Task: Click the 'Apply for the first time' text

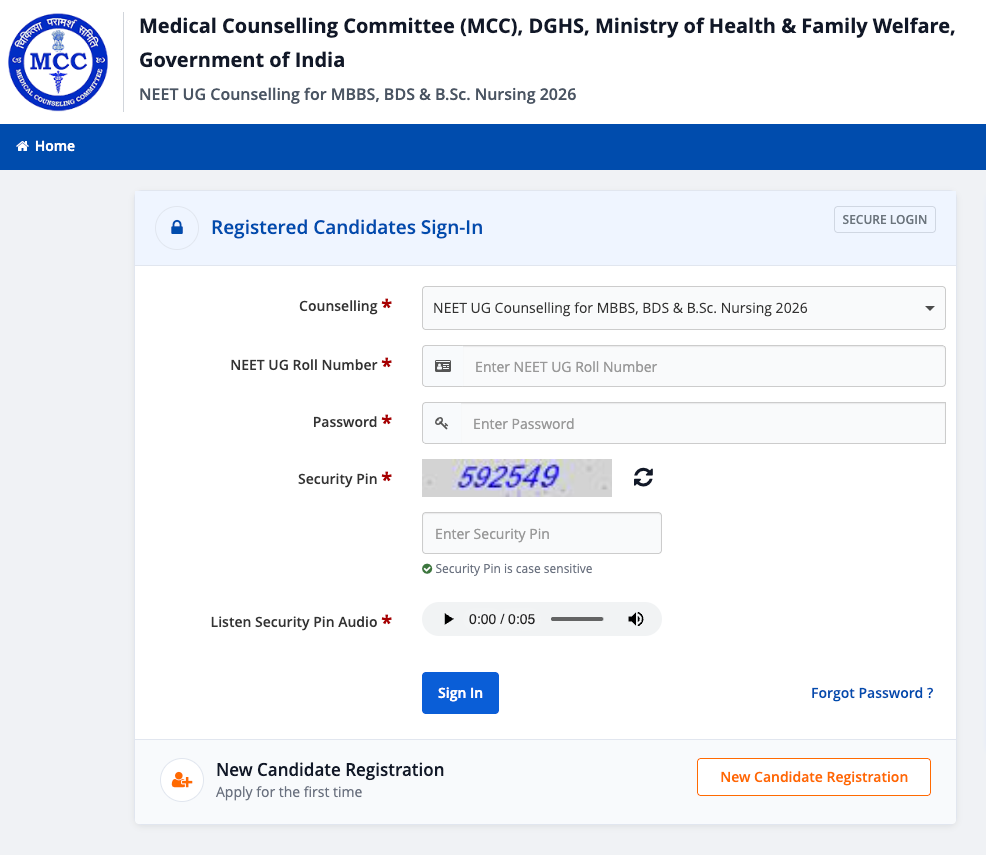Action: 289,792
